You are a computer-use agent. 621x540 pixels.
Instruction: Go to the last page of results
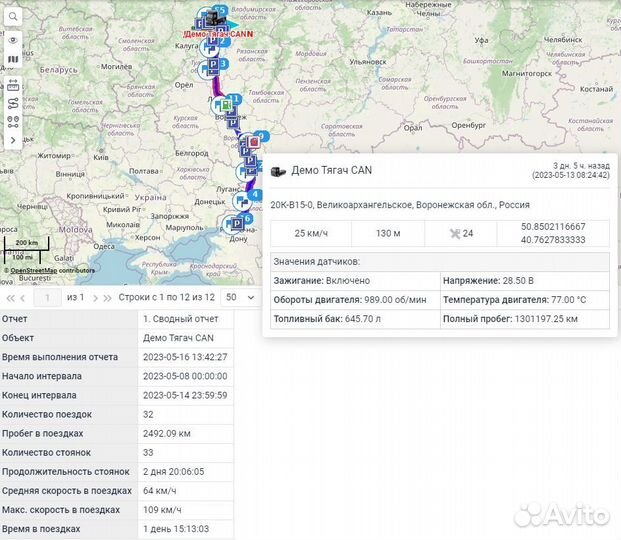click(107, 298)
